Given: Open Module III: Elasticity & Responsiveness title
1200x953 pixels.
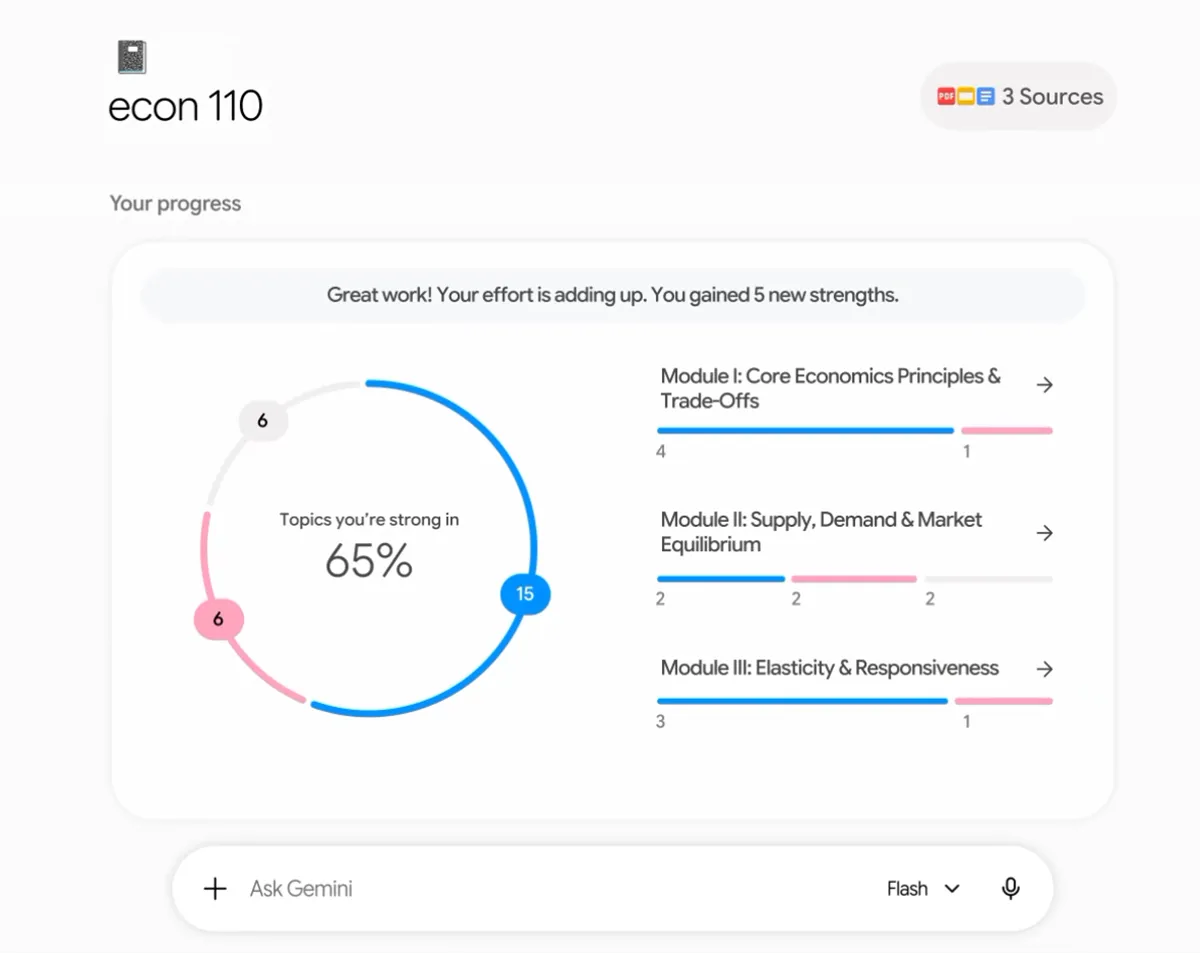Looking at the screenshot, I should [x=829, y=668].
